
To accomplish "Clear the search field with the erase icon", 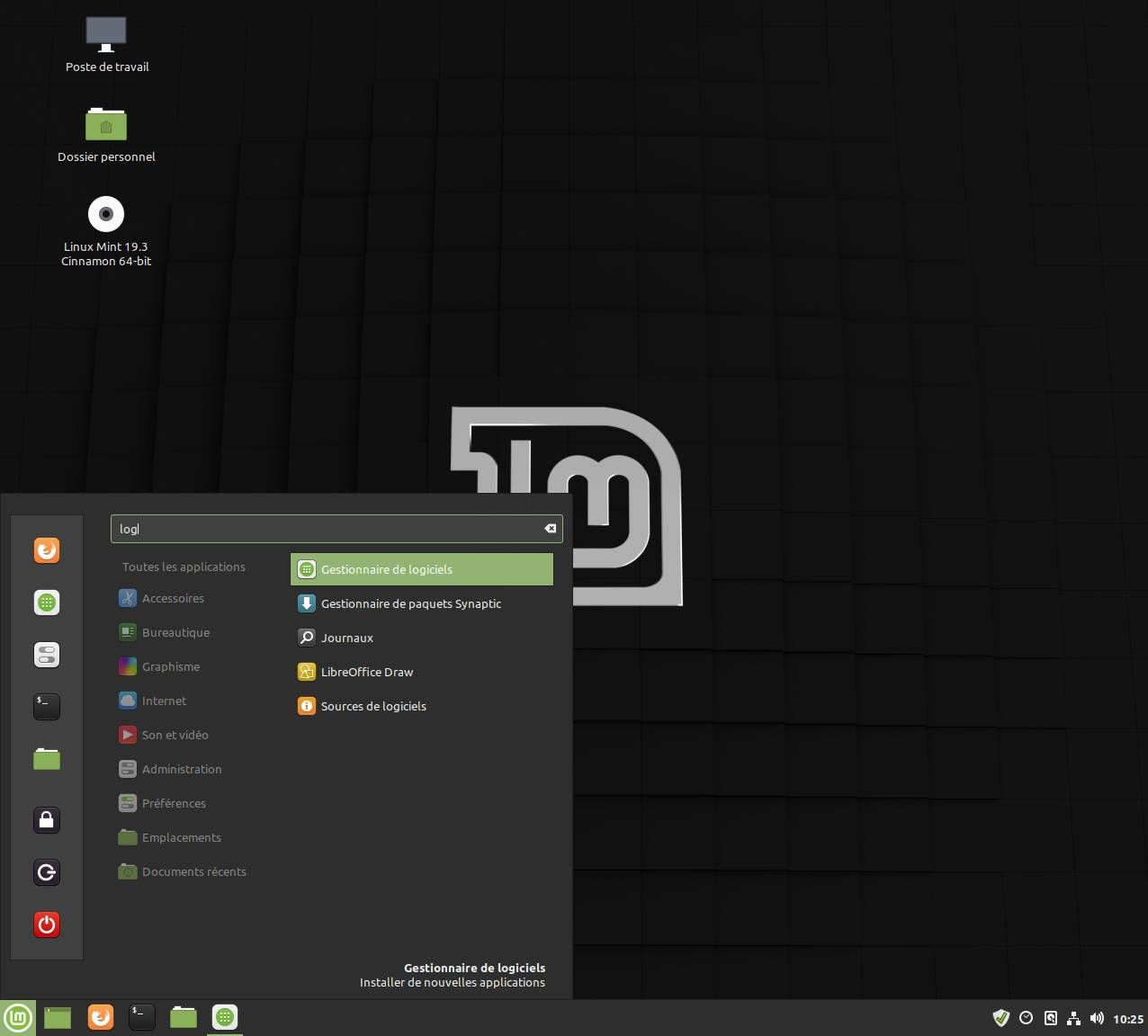I will tap(550, 529).
